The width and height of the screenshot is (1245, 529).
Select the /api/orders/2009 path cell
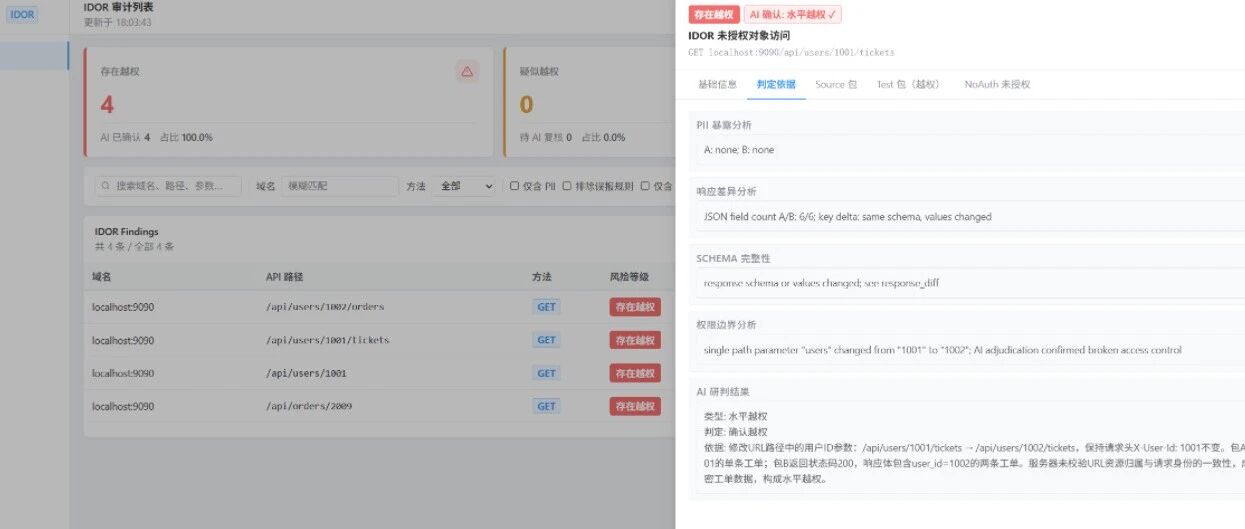point(309,406)
